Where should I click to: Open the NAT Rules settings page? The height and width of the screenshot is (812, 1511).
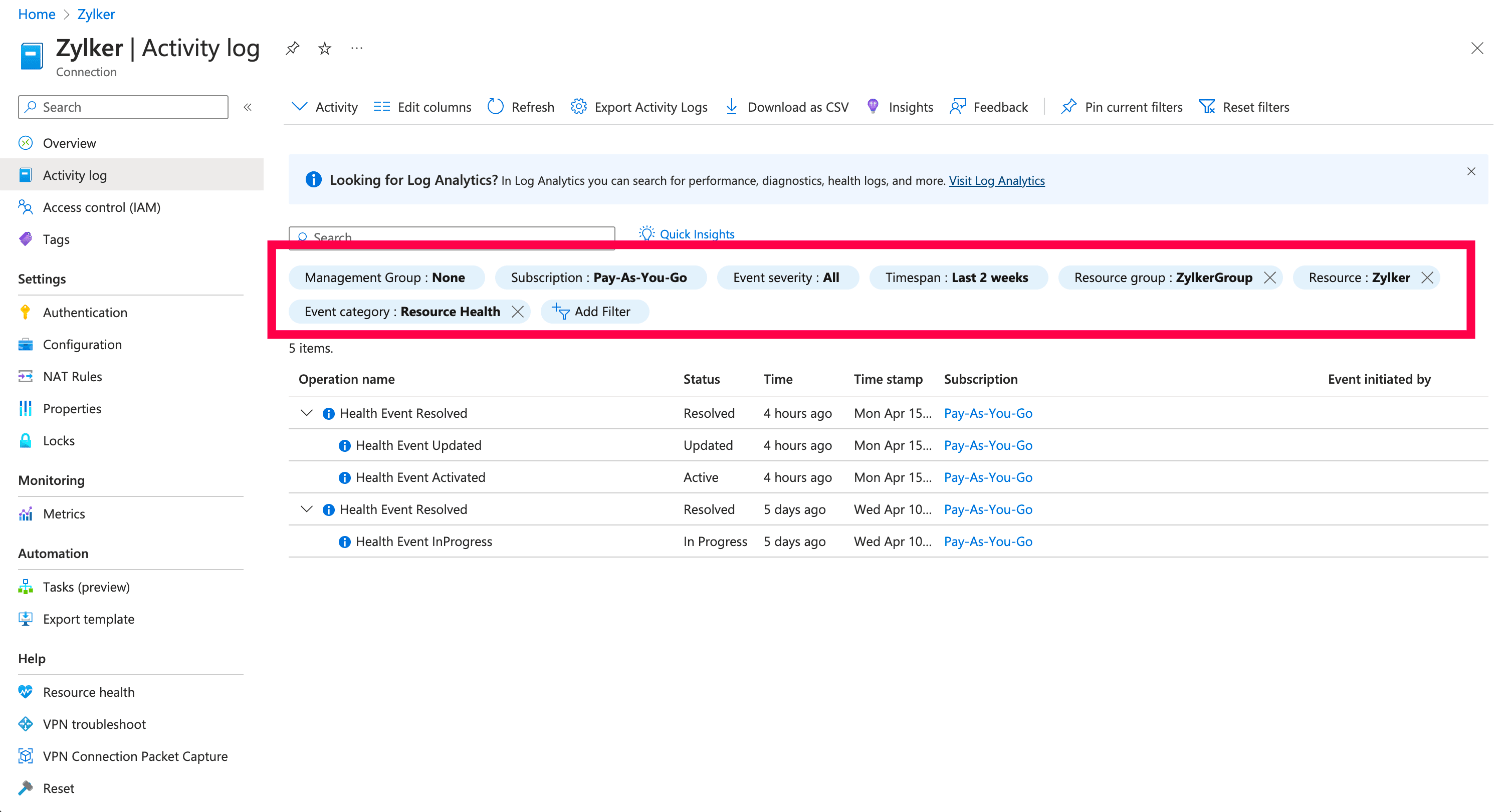tap(72, 376)
